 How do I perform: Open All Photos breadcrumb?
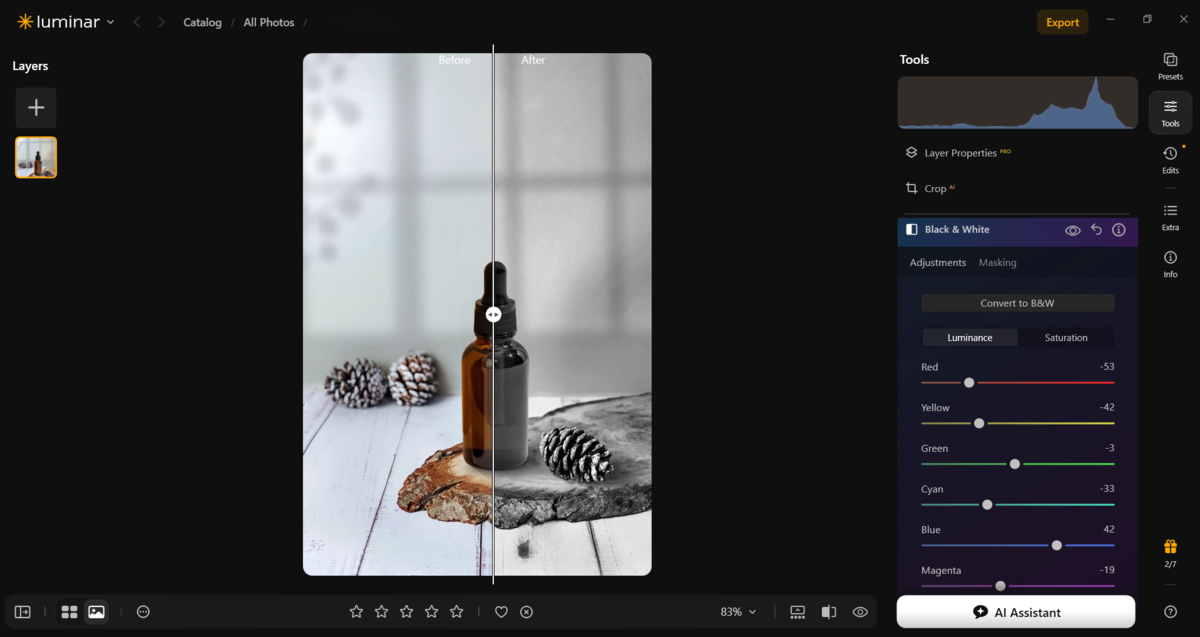(x=269, y=22)
